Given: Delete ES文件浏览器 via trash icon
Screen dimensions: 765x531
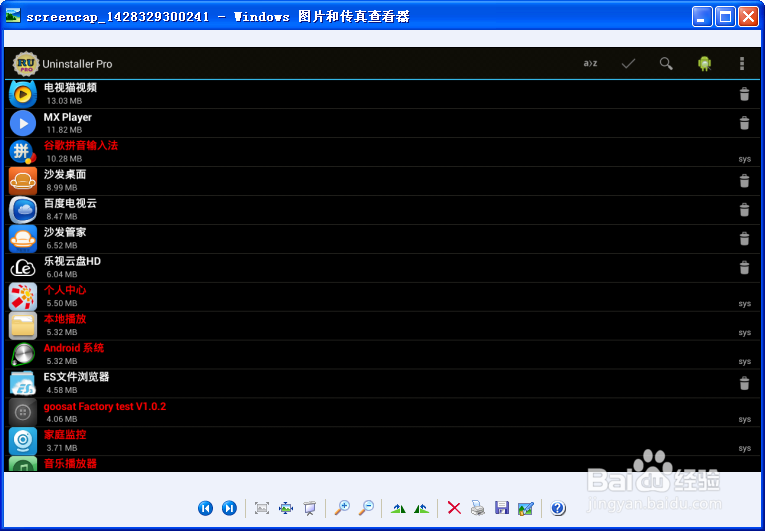Looking at the screenshot, I should point(744,384).
